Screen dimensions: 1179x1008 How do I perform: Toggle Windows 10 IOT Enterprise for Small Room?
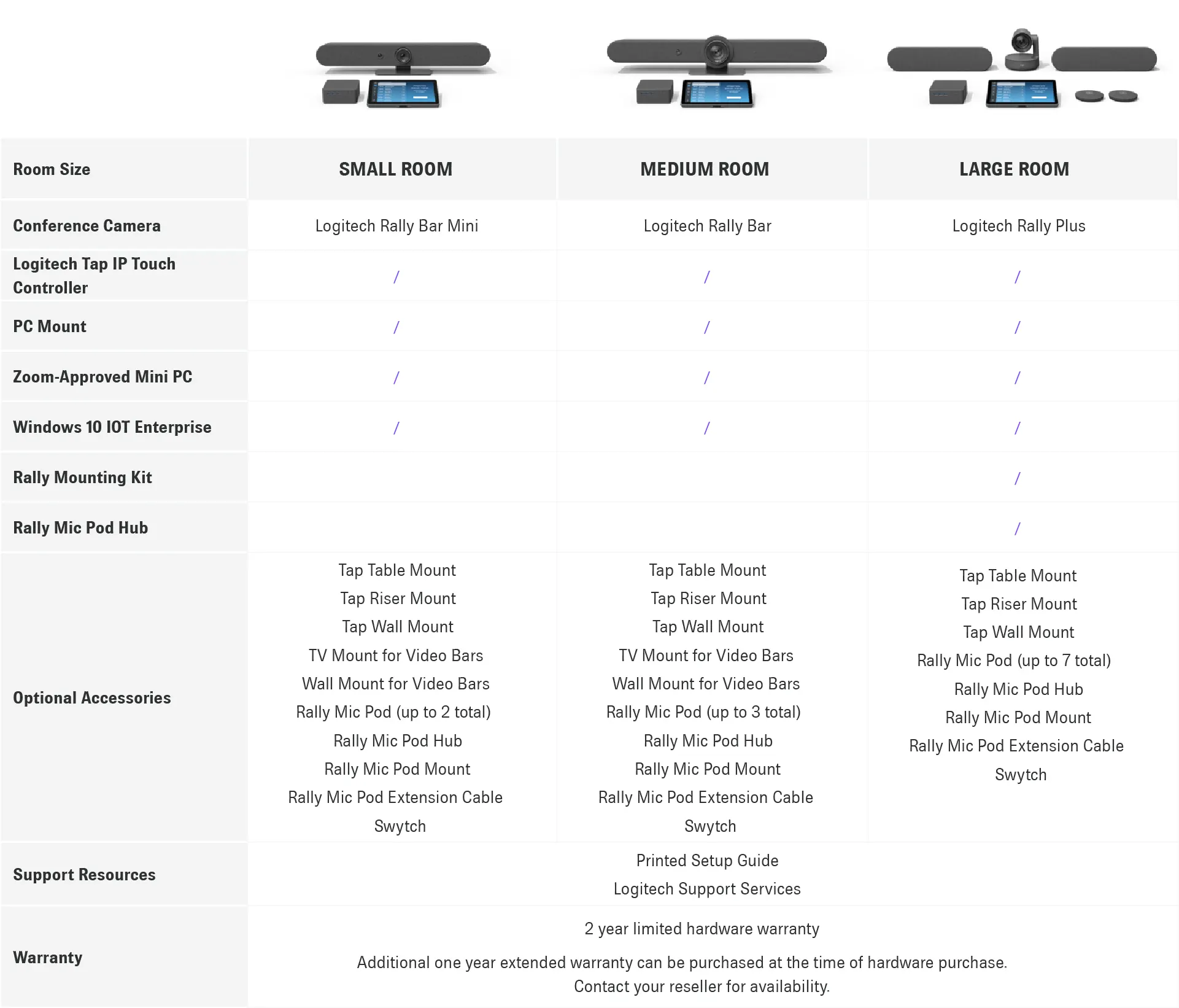pyautogui.click(x=397, y=427)
